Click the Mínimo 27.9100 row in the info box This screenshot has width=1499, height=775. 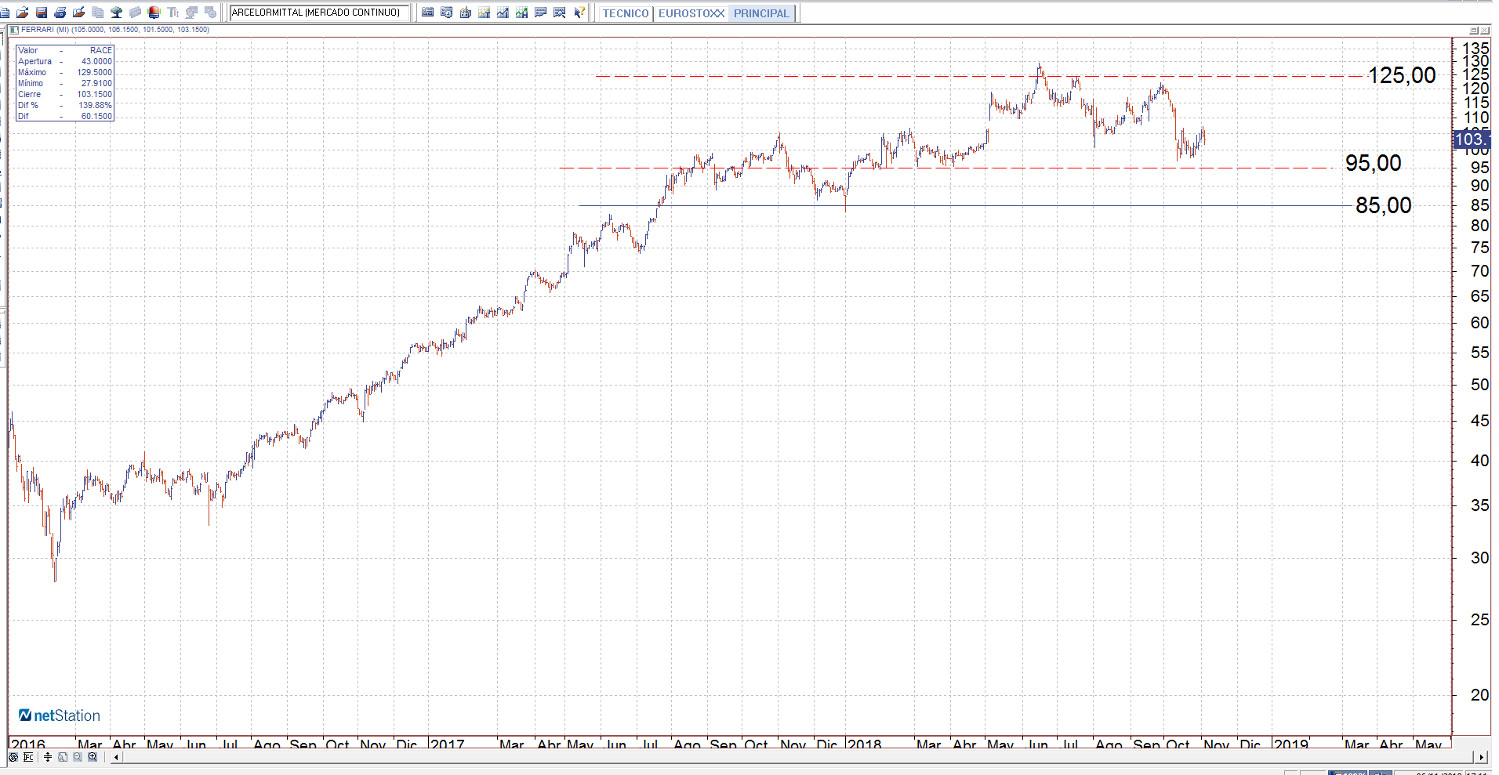coord(65,83)
